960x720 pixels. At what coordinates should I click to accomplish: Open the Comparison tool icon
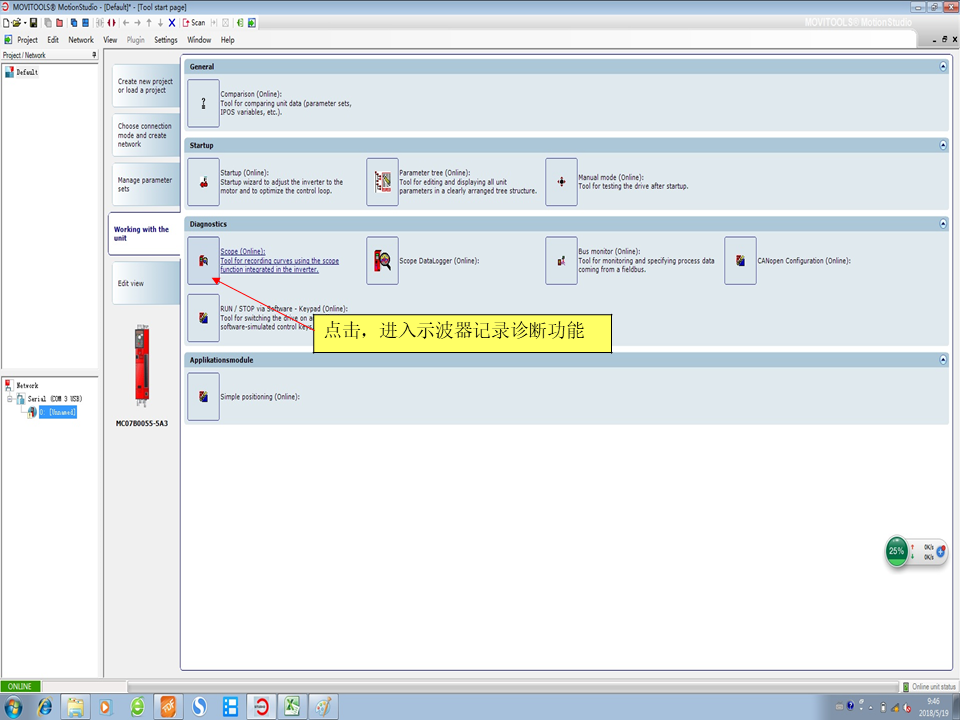pyautogui.click(x=203, y=103)
